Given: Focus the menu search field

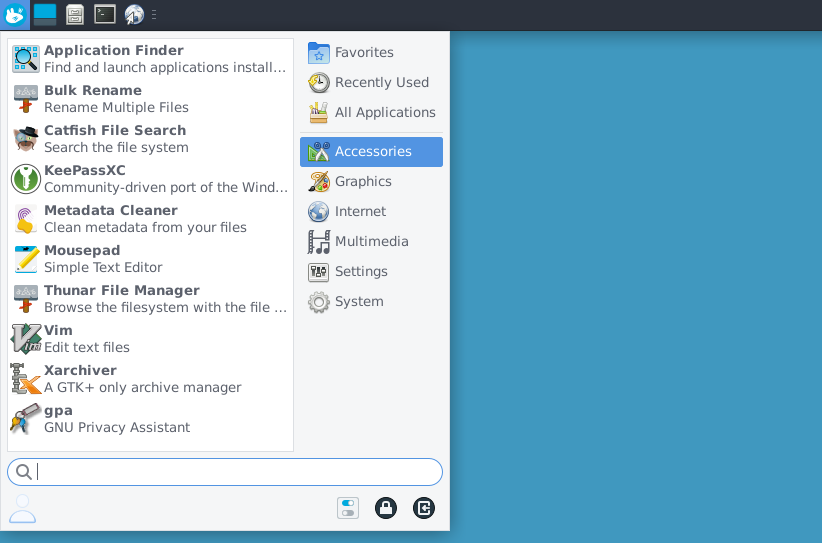Looking at the screenshot, I should coord(225,472).
